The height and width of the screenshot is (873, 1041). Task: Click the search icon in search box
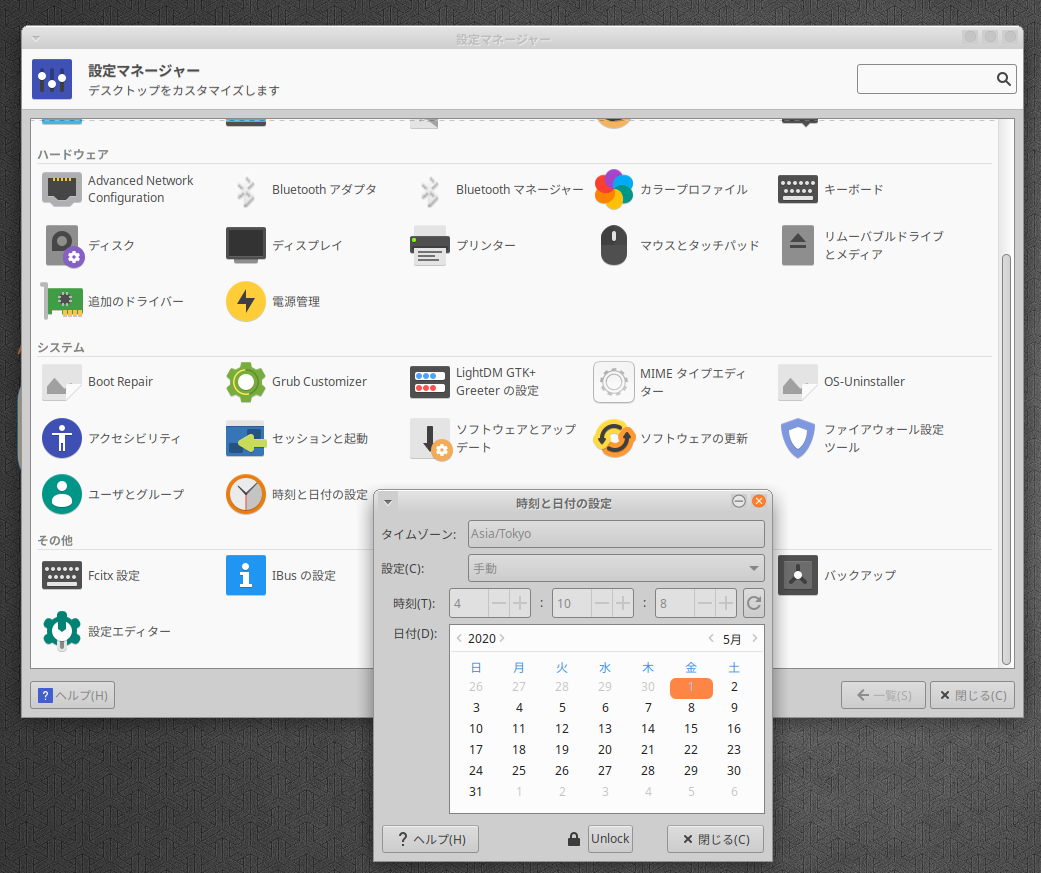(1003, 79)
